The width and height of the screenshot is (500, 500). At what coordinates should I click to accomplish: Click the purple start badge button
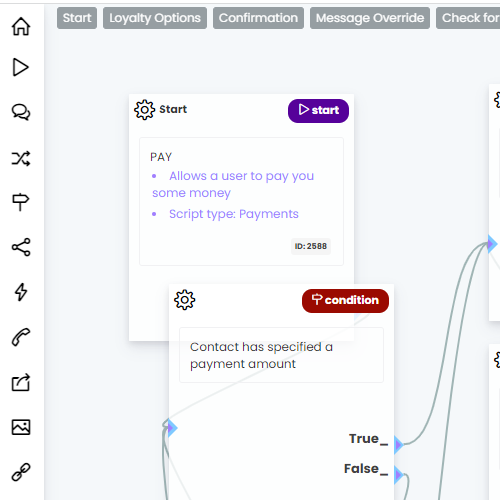318,111
